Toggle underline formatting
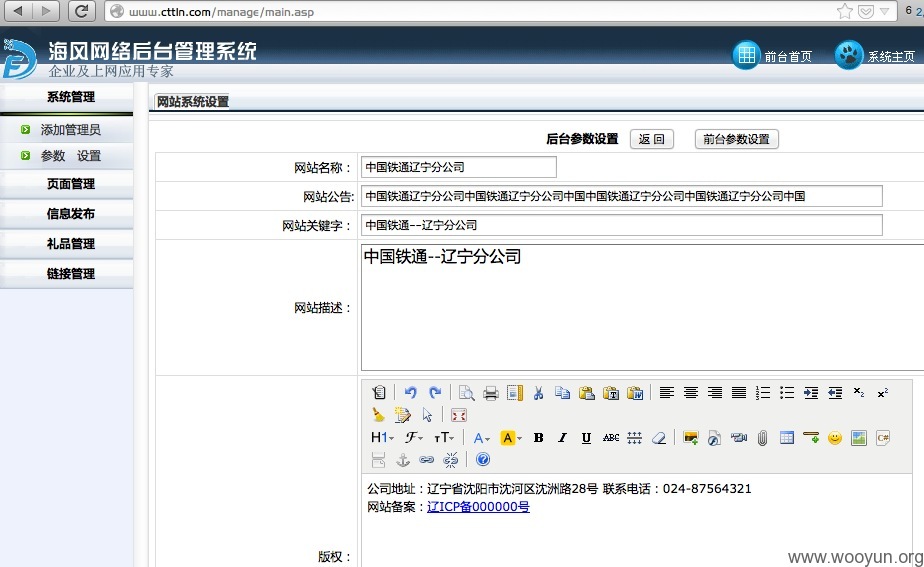 tap(586, 437)
